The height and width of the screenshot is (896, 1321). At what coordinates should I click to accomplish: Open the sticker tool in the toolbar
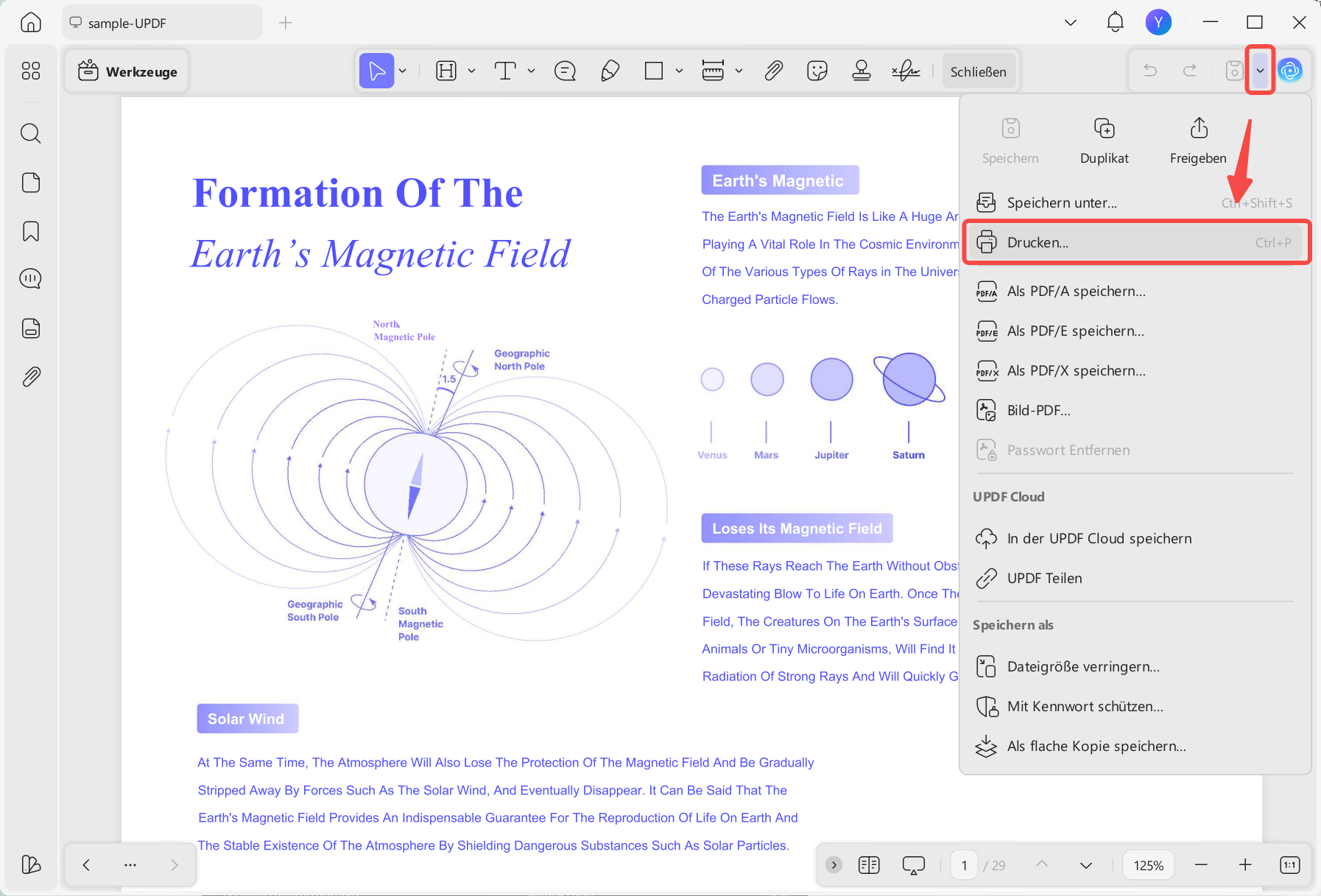pyautogui.click(x=817, y=71)
